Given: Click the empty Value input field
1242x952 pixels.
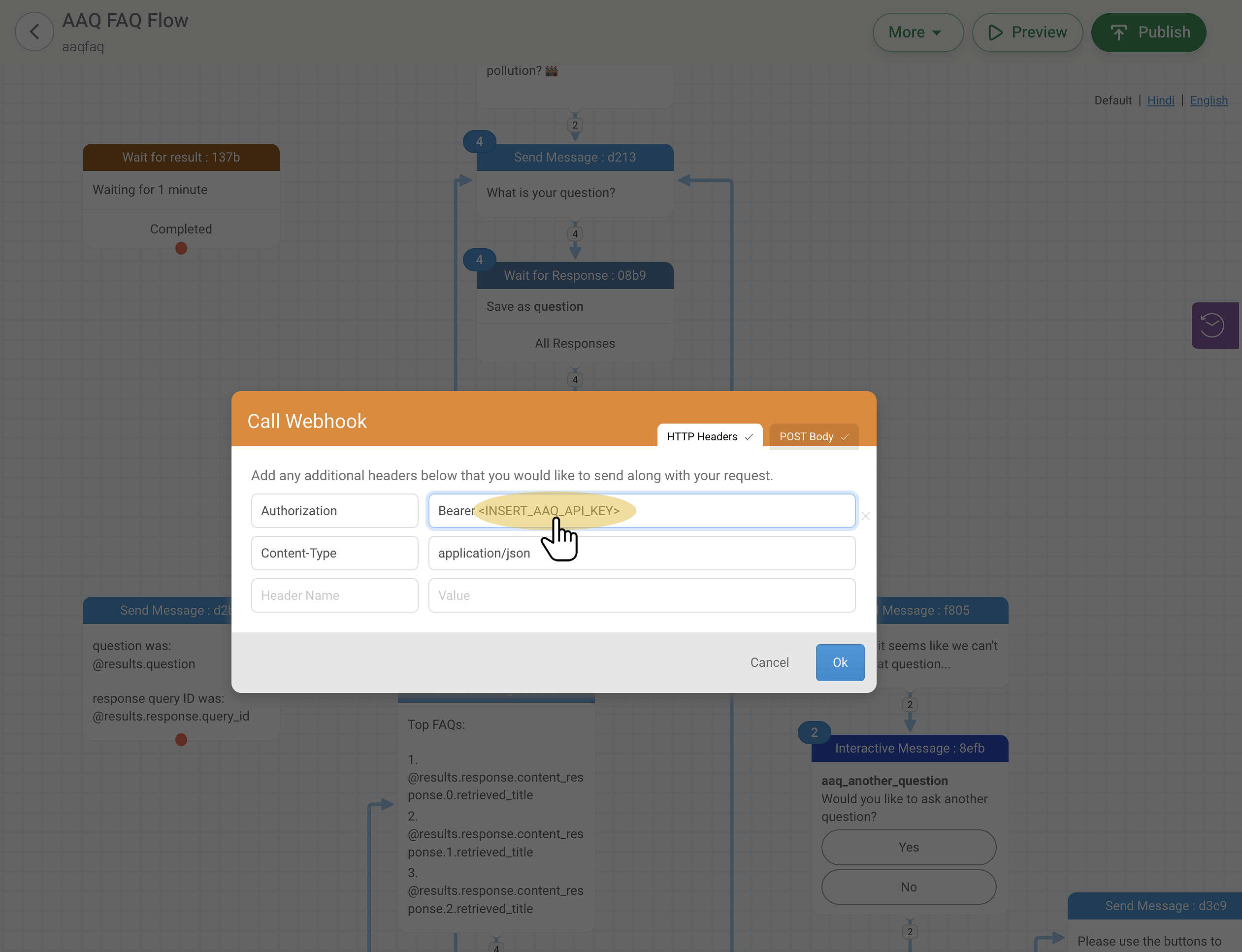Looking at the screenshot, I should click(641, 595).
